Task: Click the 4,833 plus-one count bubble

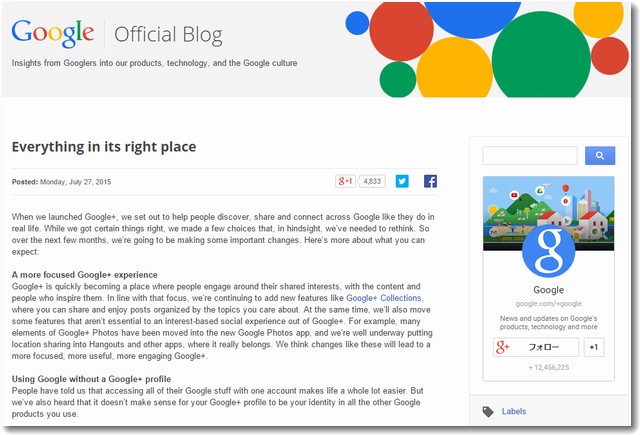Action: click(x=372, y=181)
